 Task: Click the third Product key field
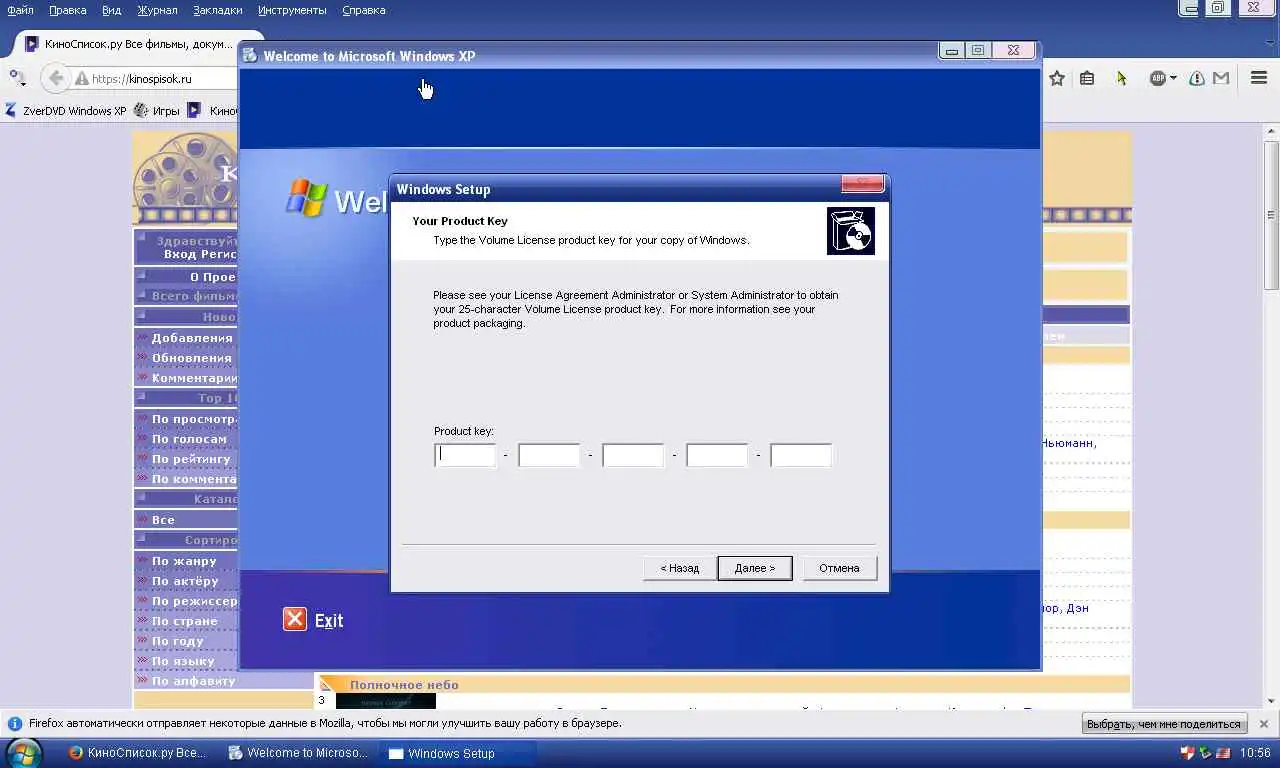(633, 455)
